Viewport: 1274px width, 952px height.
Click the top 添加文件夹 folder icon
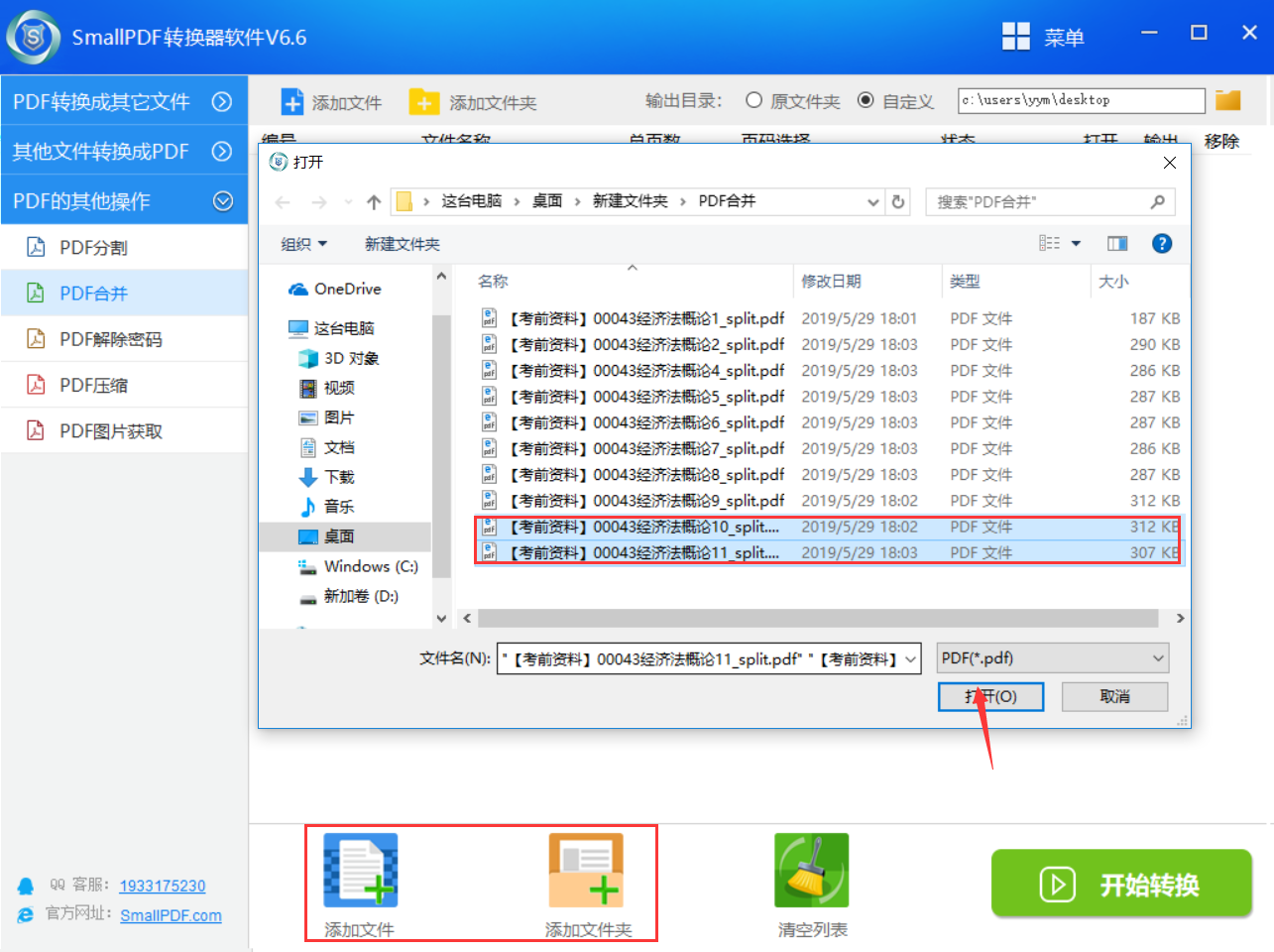424,102
